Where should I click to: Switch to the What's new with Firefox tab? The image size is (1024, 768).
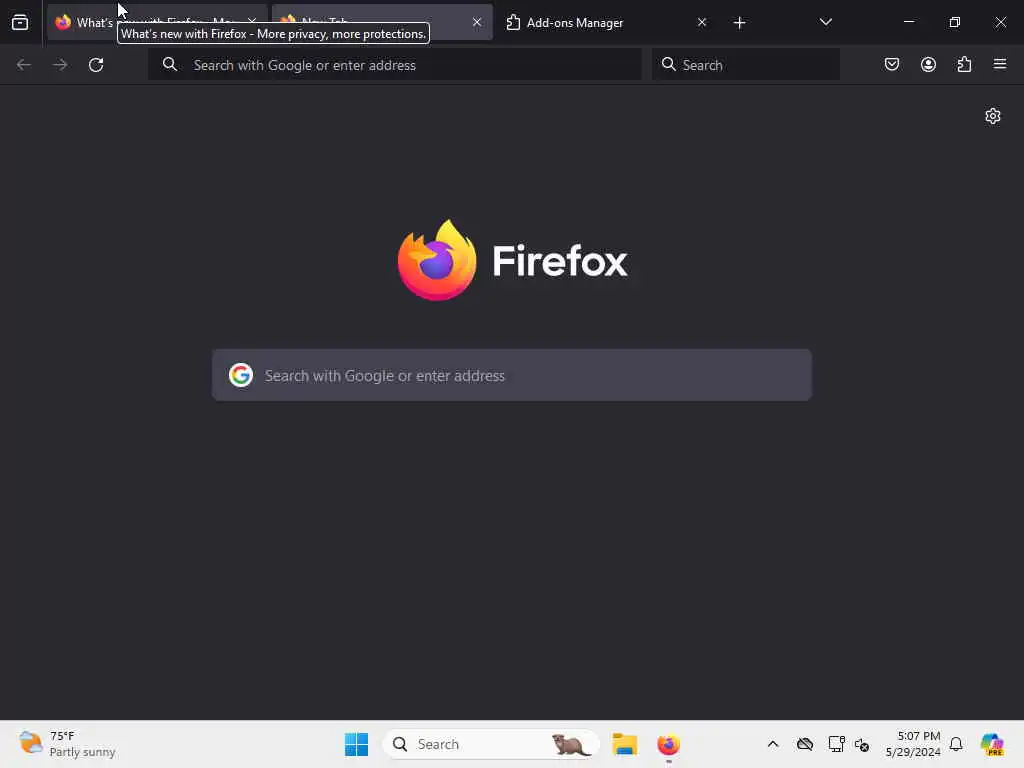(157, 22)
